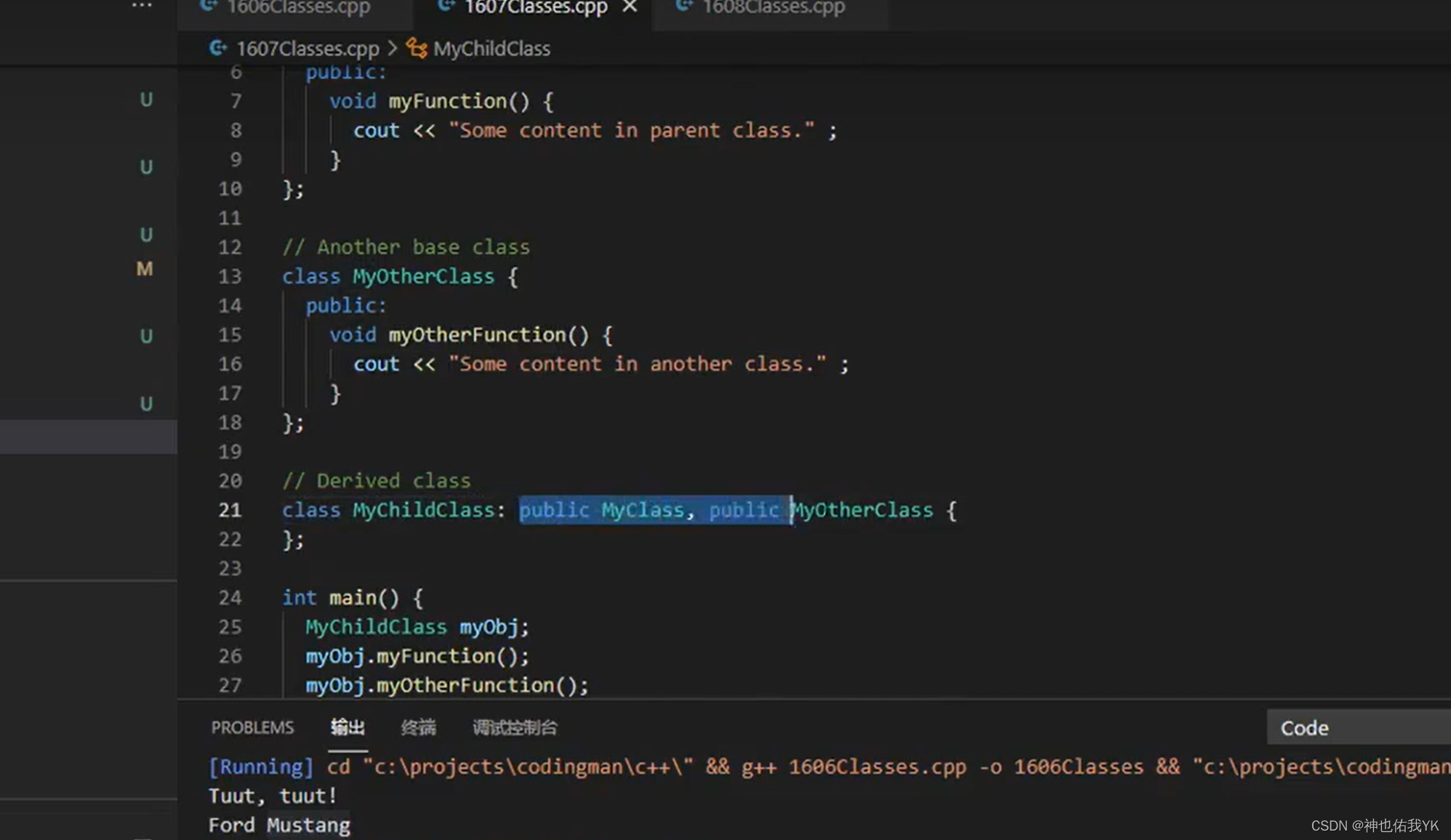Switch to the 1608Classes.cpp tab
1451x840 pixels.
click(x=773, y=7)
